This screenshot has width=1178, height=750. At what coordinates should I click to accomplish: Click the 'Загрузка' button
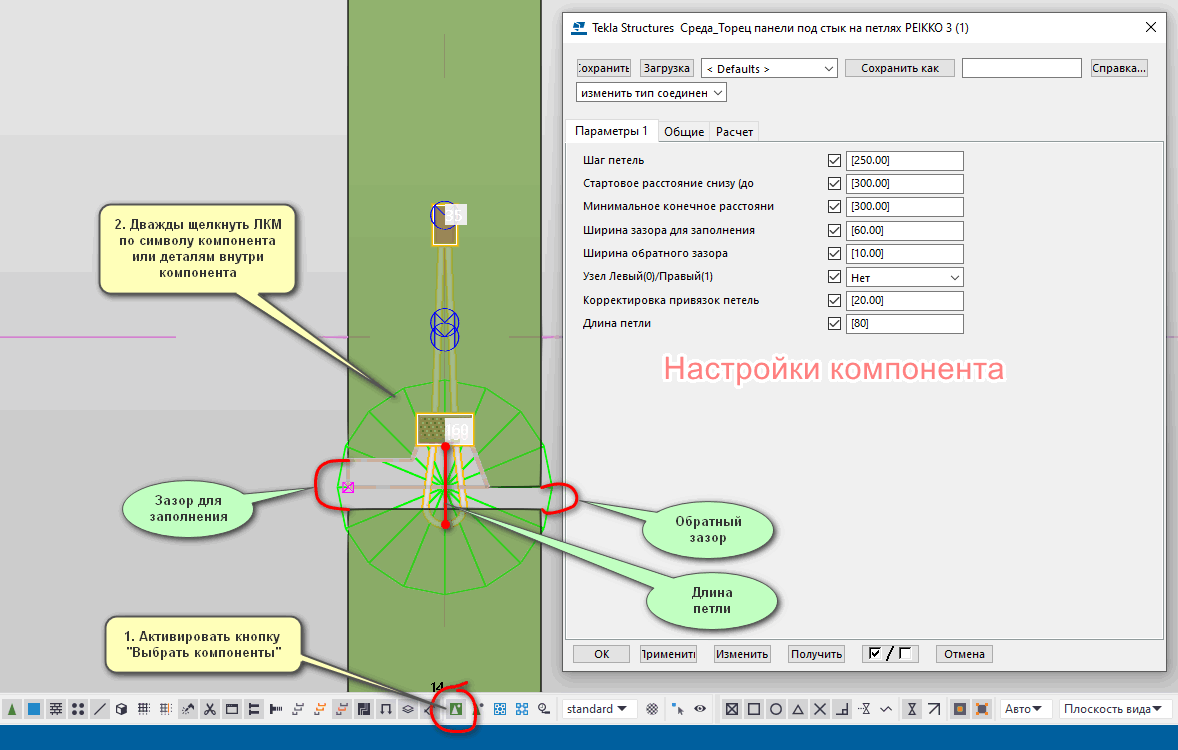click(x=666, y=68)
